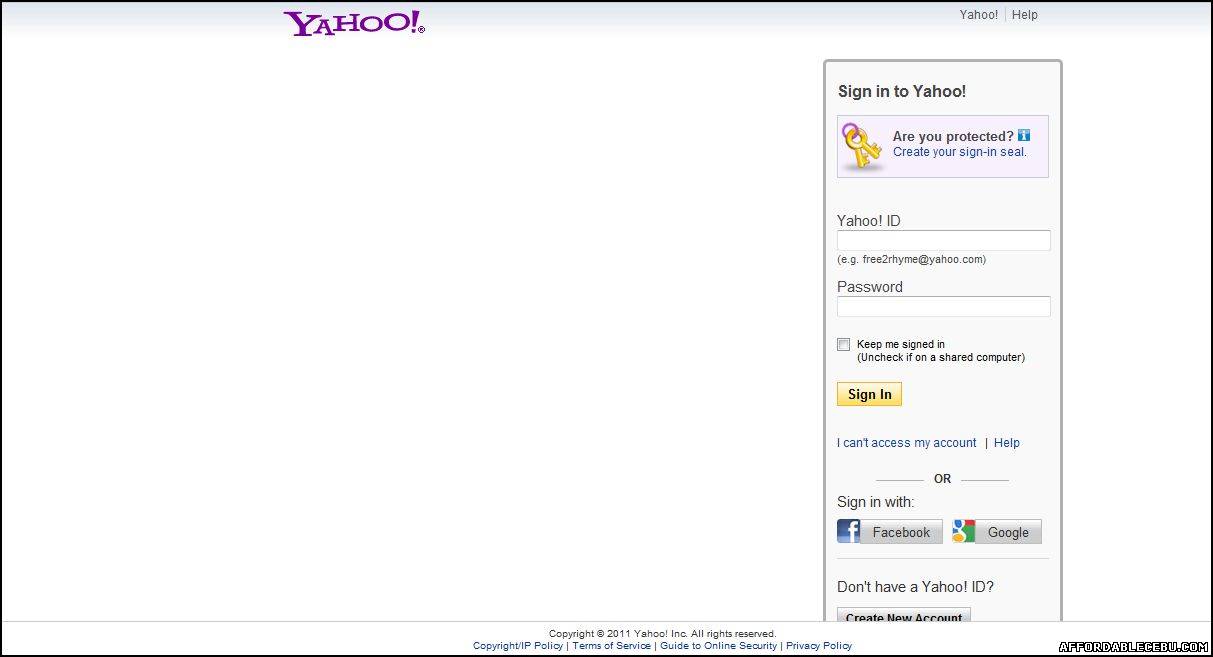Open Guide to Online Security footer link

(x=719, y=646)
